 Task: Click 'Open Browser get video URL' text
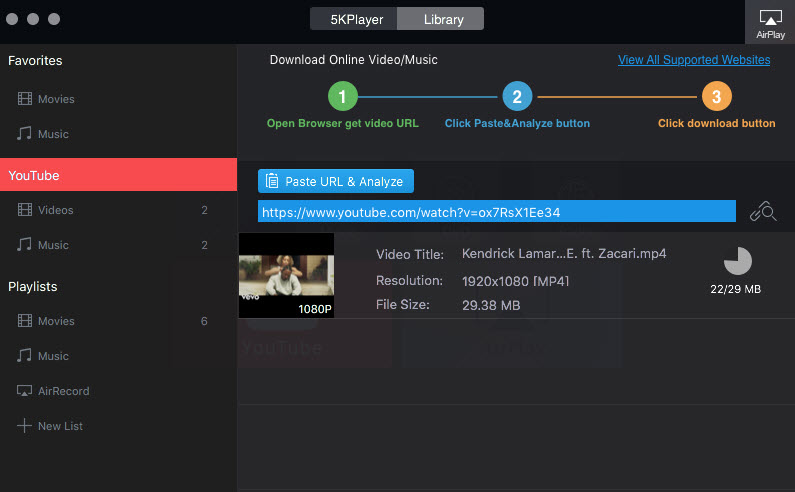pyautogui.click(x=343, y=123)
